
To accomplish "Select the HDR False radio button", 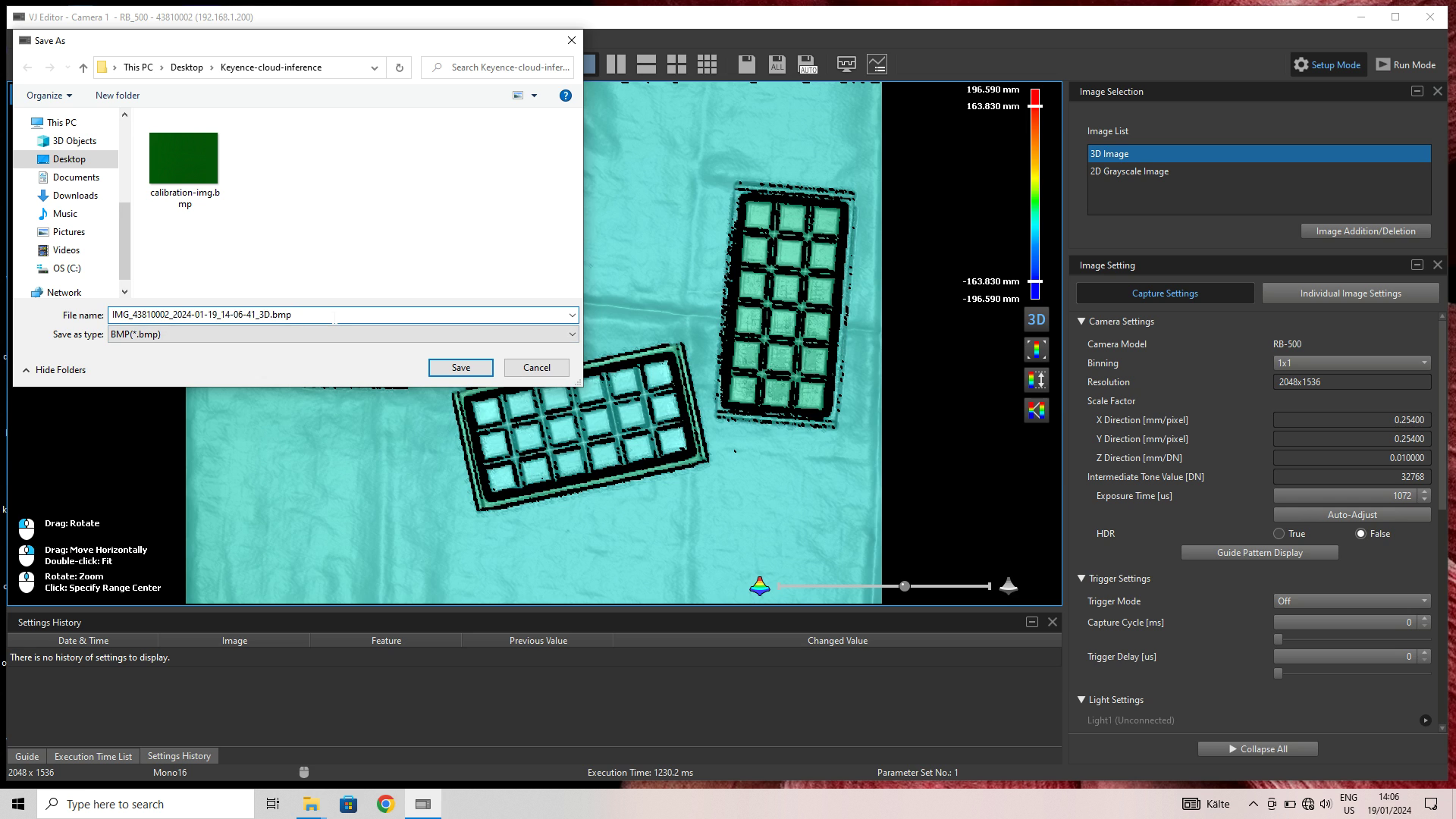I will pyautogui.click(x=1361, y=534).
